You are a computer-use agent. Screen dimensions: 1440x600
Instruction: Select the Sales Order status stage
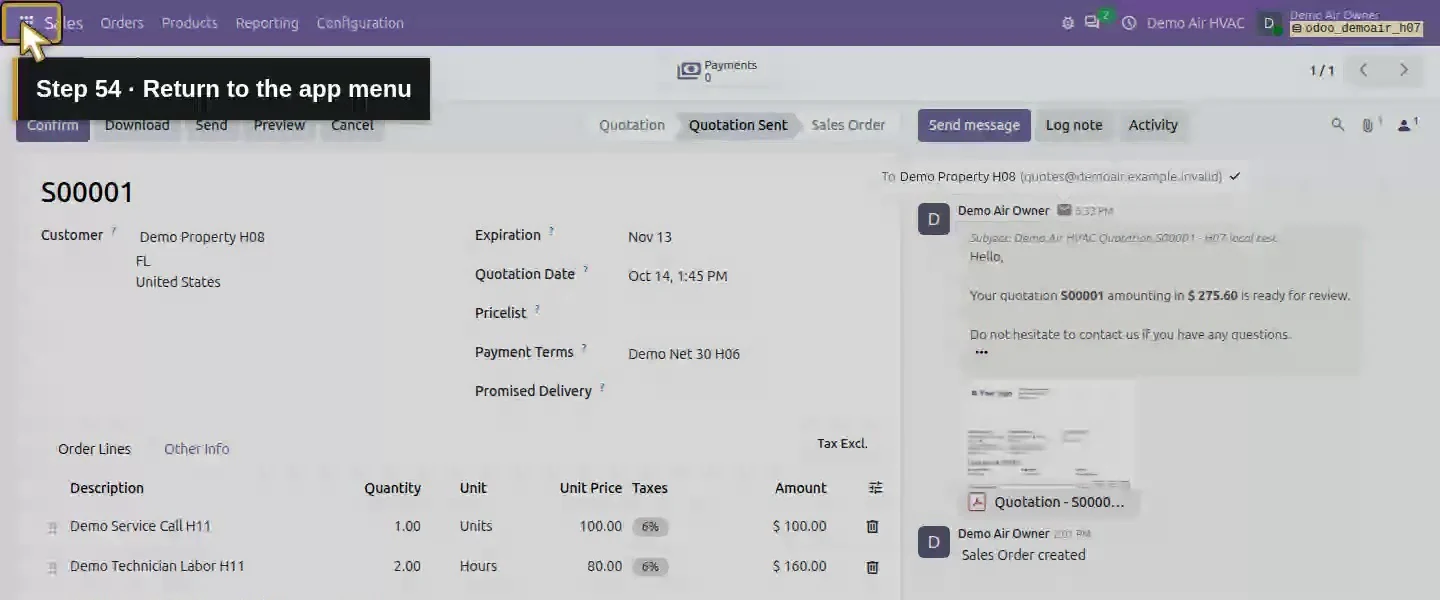click(x=848, y=125)
